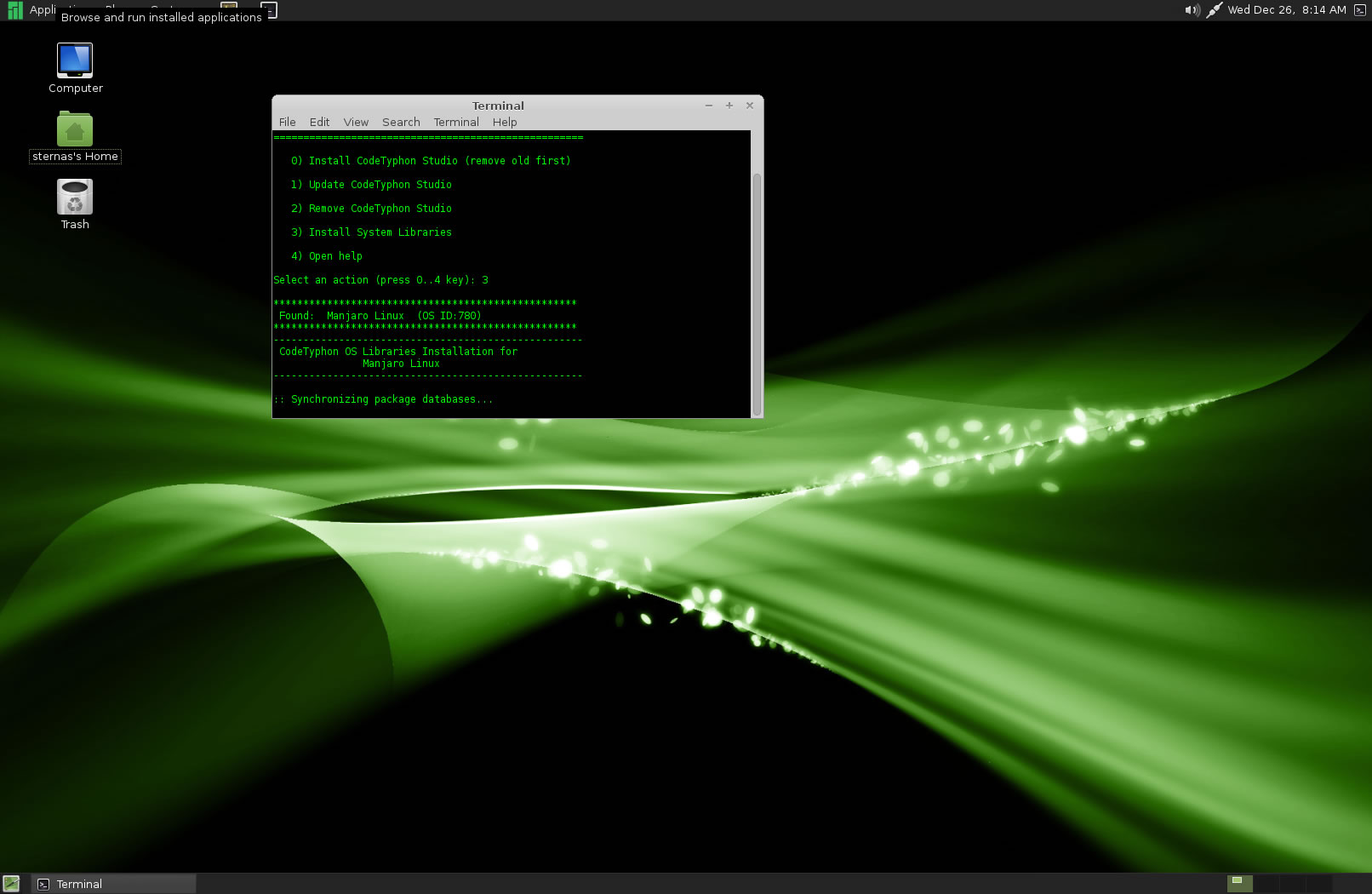Click 'CodeTyphon OS Libraries Installation for' line
This screenshot has width=1372, height=894.
(x=398, y=352)
